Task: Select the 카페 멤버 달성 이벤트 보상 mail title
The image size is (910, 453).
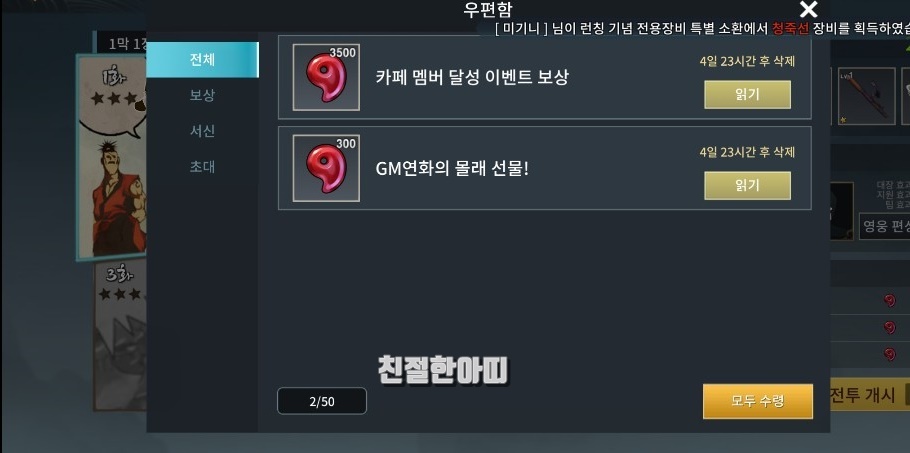Action: tap(472, 77)
